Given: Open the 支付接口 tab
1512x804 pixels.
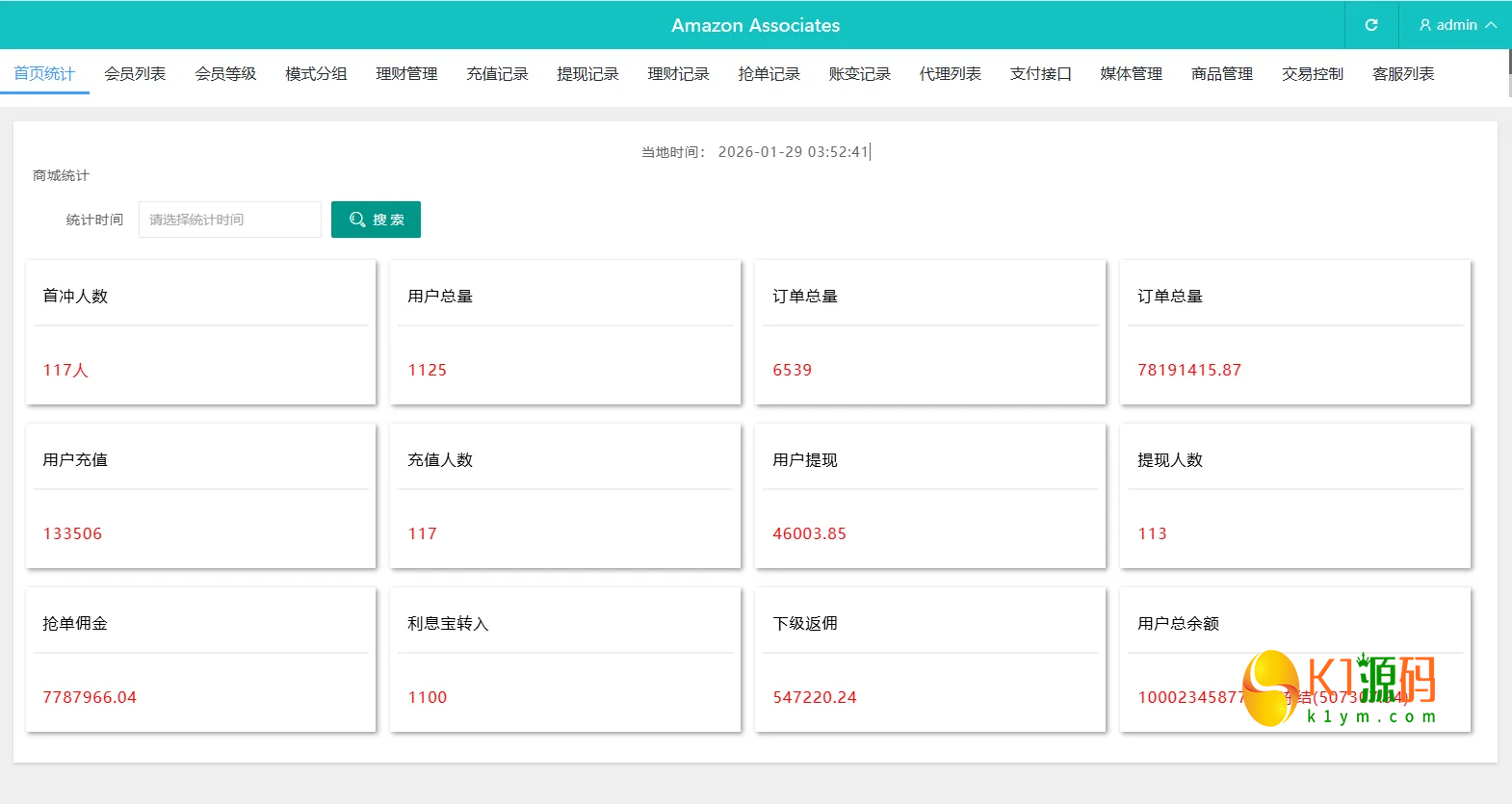Looking at the screenshot, I should coord(1040,73).
